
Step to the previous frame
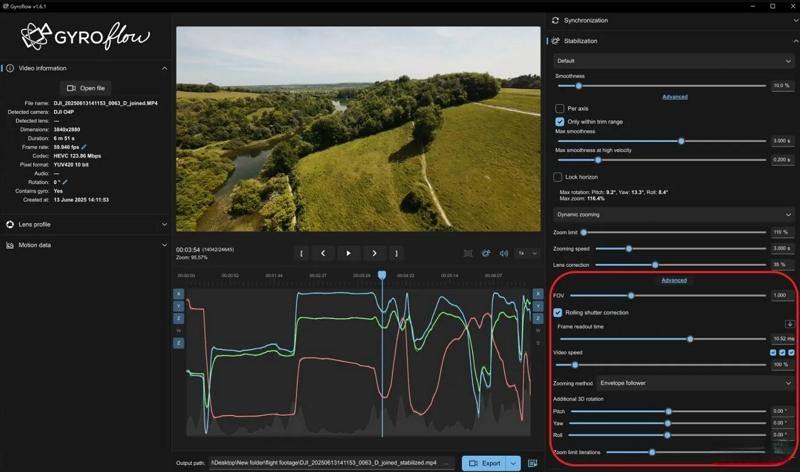coord(322,253)
